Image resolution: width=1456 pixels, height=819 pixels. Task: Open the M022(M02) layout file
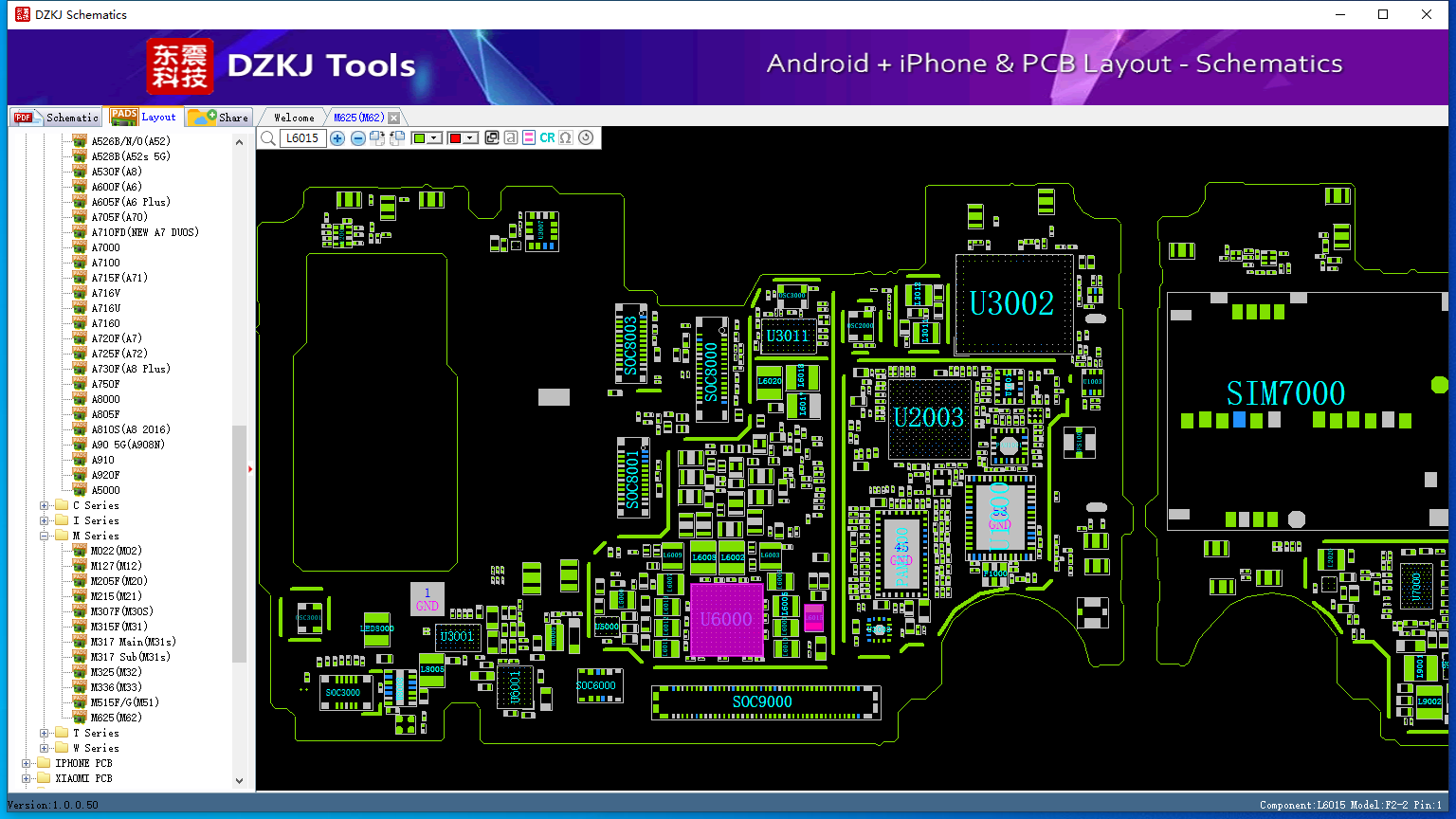116,551
